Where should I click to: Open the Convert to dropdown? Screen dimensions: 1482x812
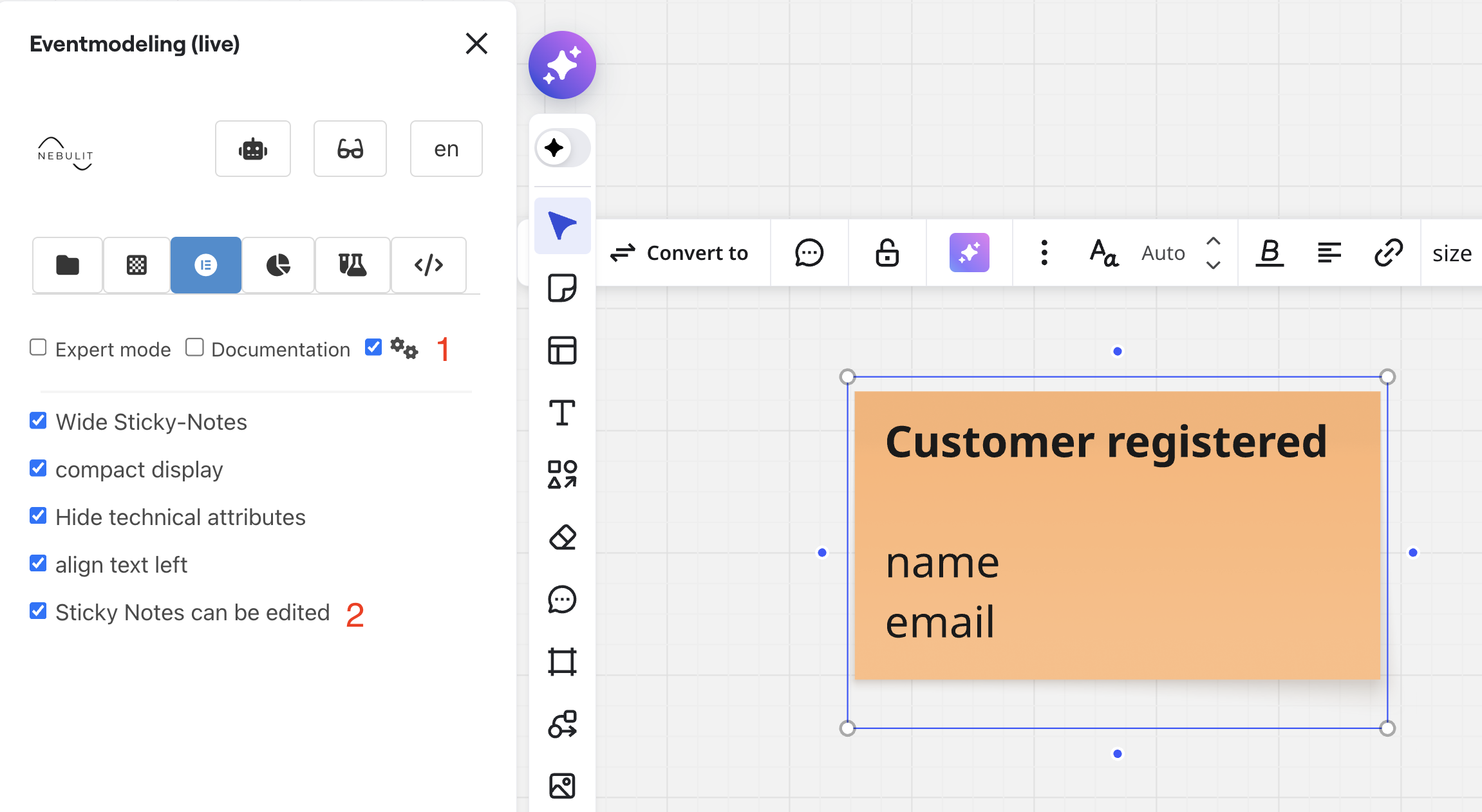[x=680, y=253]
